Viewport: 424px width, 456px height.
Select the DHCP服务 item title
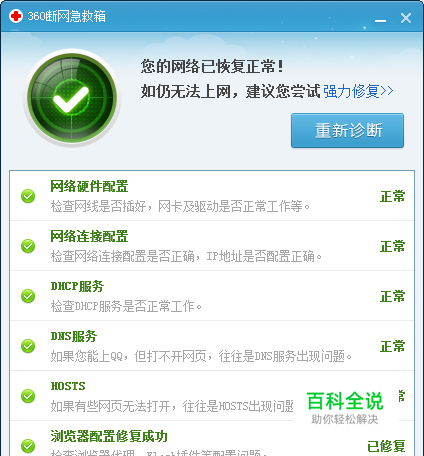[x=77, y=286]
